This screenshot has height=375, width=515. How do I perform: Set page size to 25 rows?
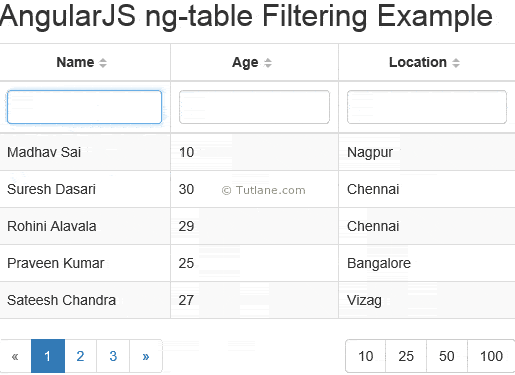pyautogui.click(x=406, y=356)
